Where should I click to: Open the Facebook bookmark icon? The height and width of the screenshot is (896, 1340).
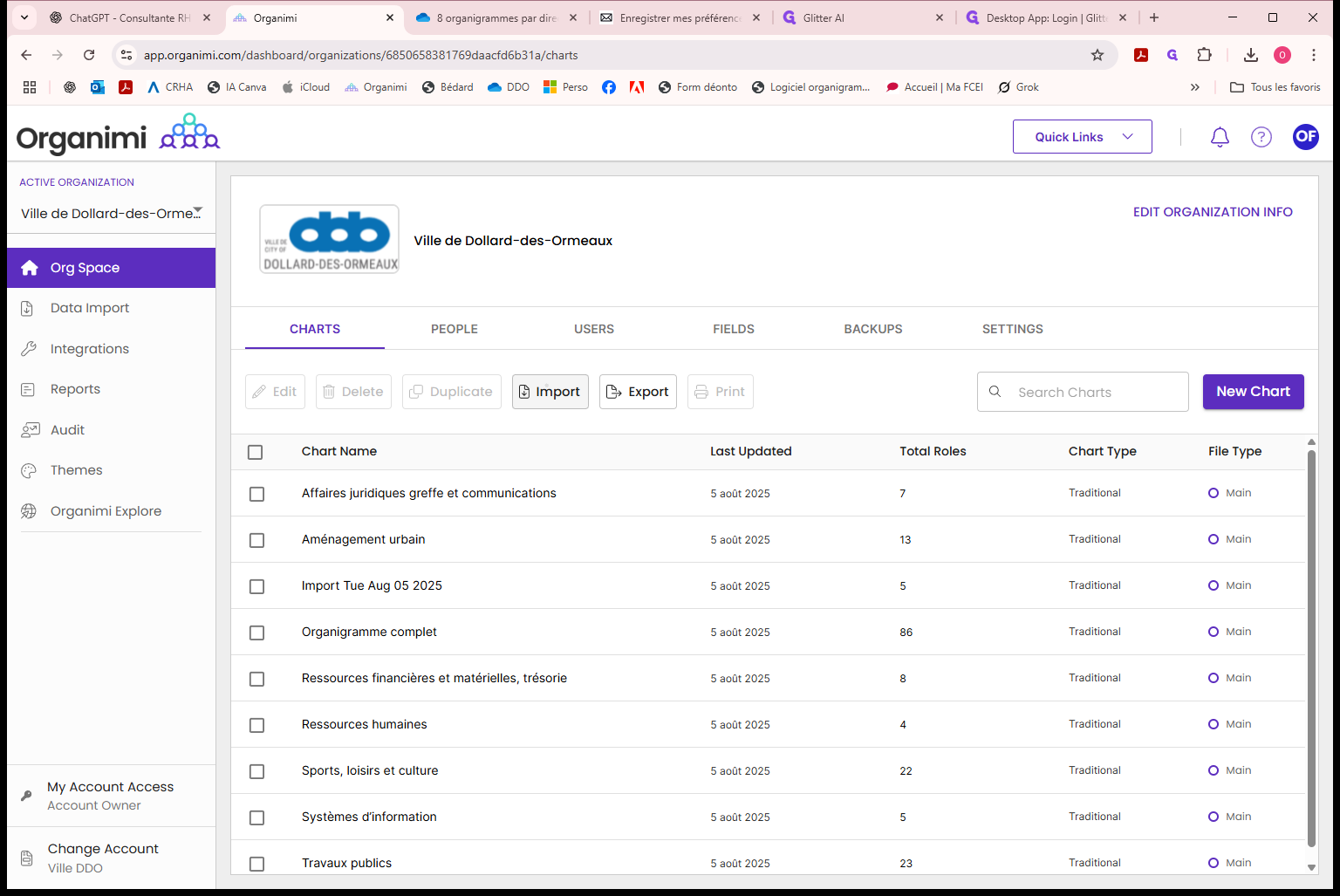pyautogui.click(x=609, y=87)
